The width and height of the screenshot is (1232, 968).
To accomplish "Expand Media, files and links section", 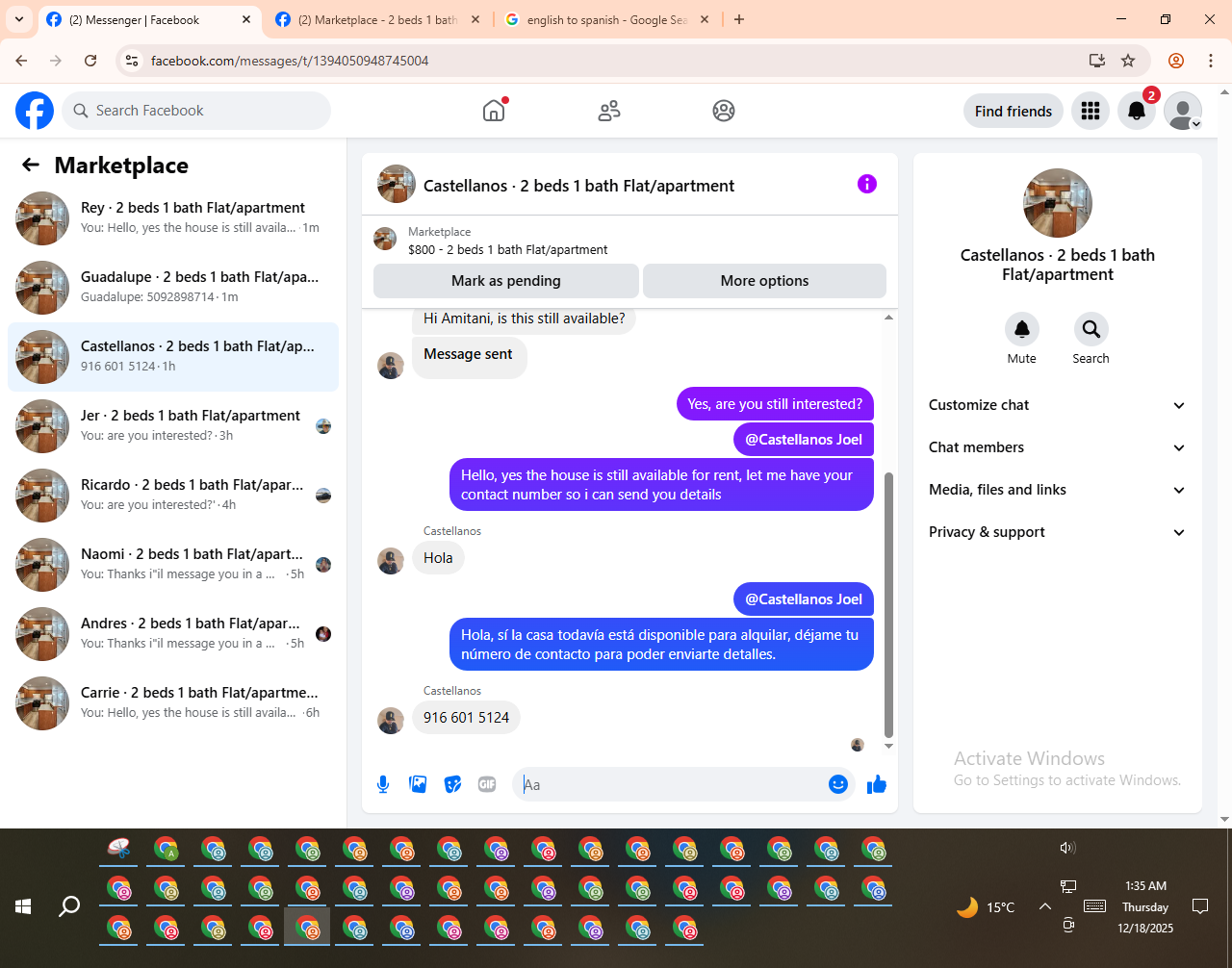I will (x=1057, y=490).
